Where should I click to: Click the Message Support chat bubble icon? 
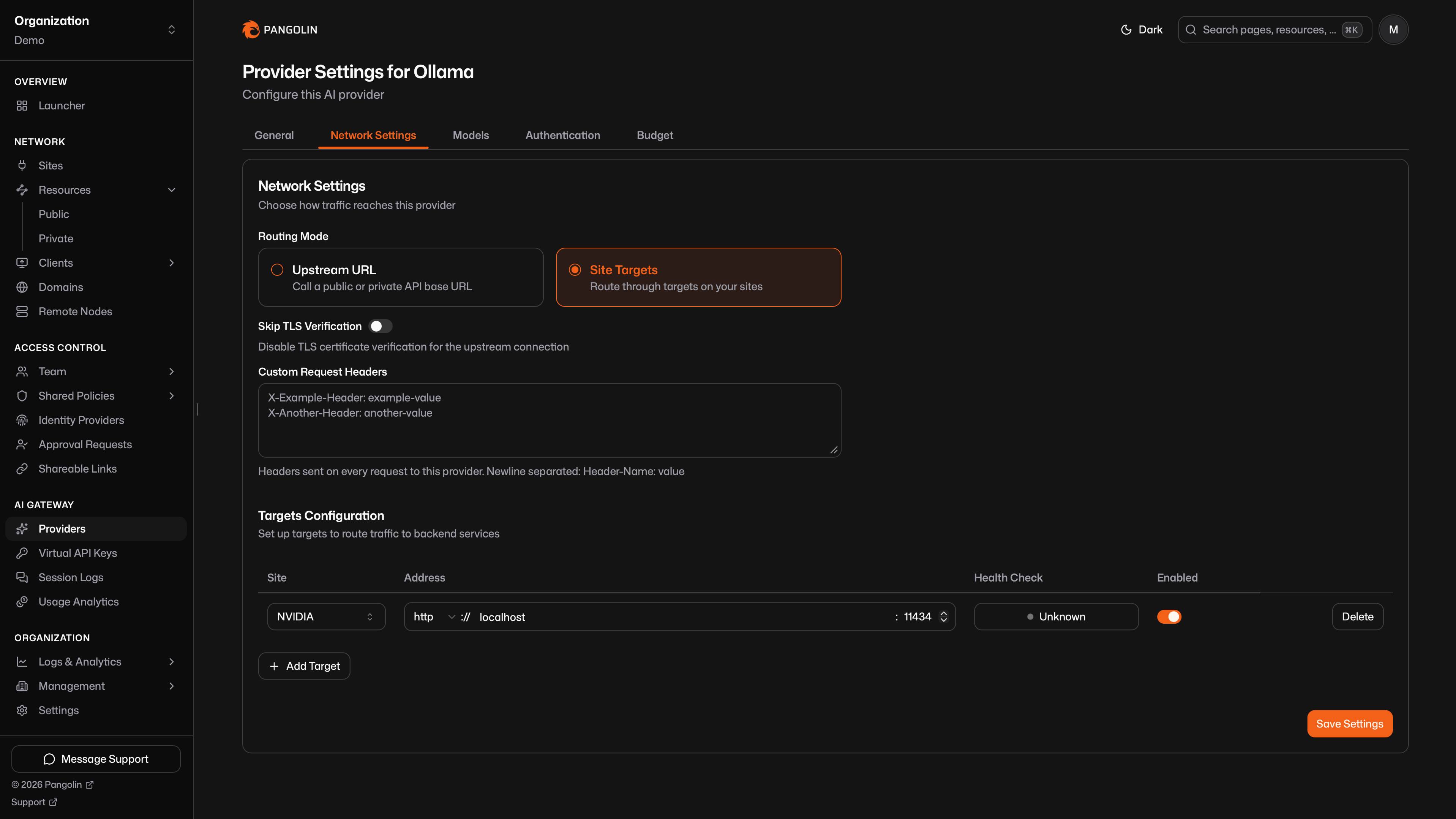[49, 759]
